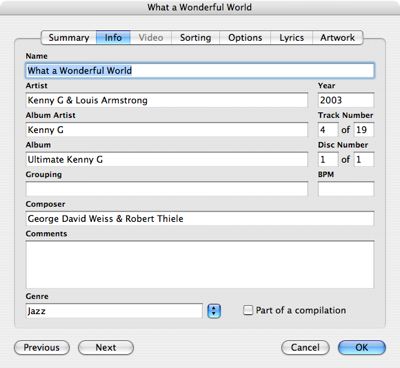The image size is (400, 368).
Task: Click the Album field Ultimate Kenny G
Action: [167, 159]
